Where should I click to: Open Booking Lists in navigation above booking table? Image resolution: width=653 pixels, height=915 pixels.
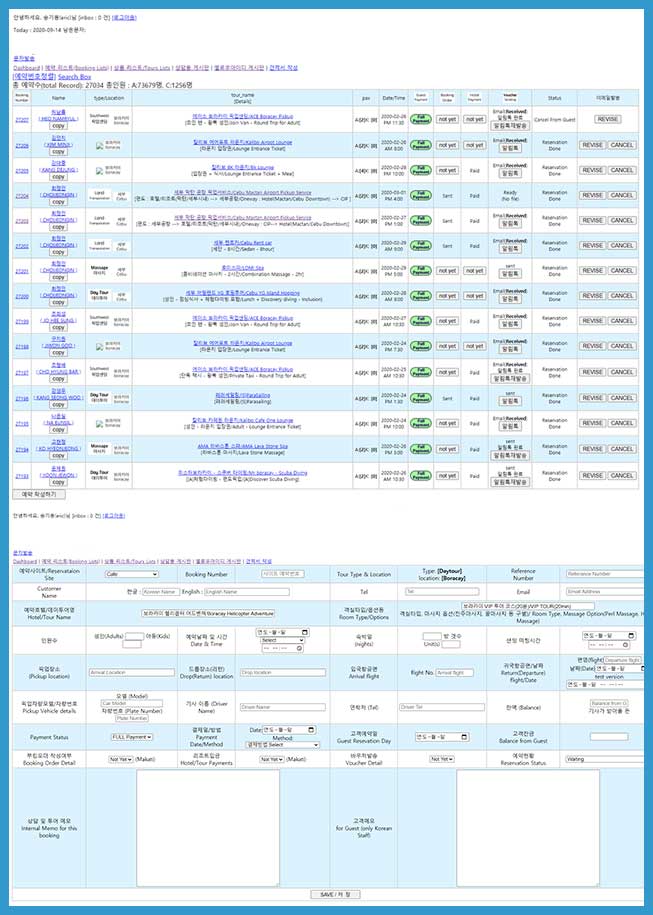click(77, 68)
